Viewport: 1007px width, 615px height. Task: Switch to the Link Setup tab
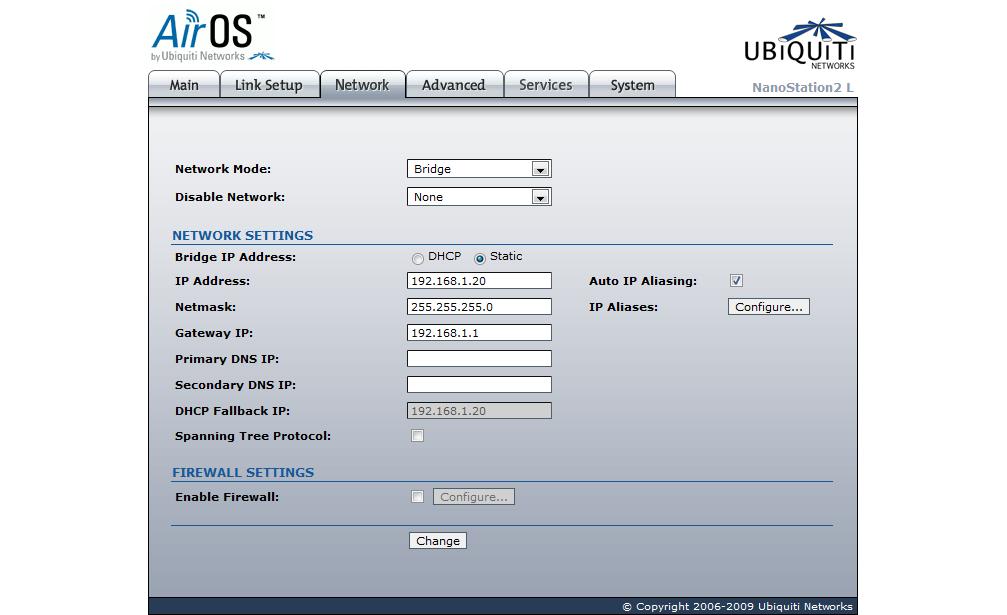269,85
